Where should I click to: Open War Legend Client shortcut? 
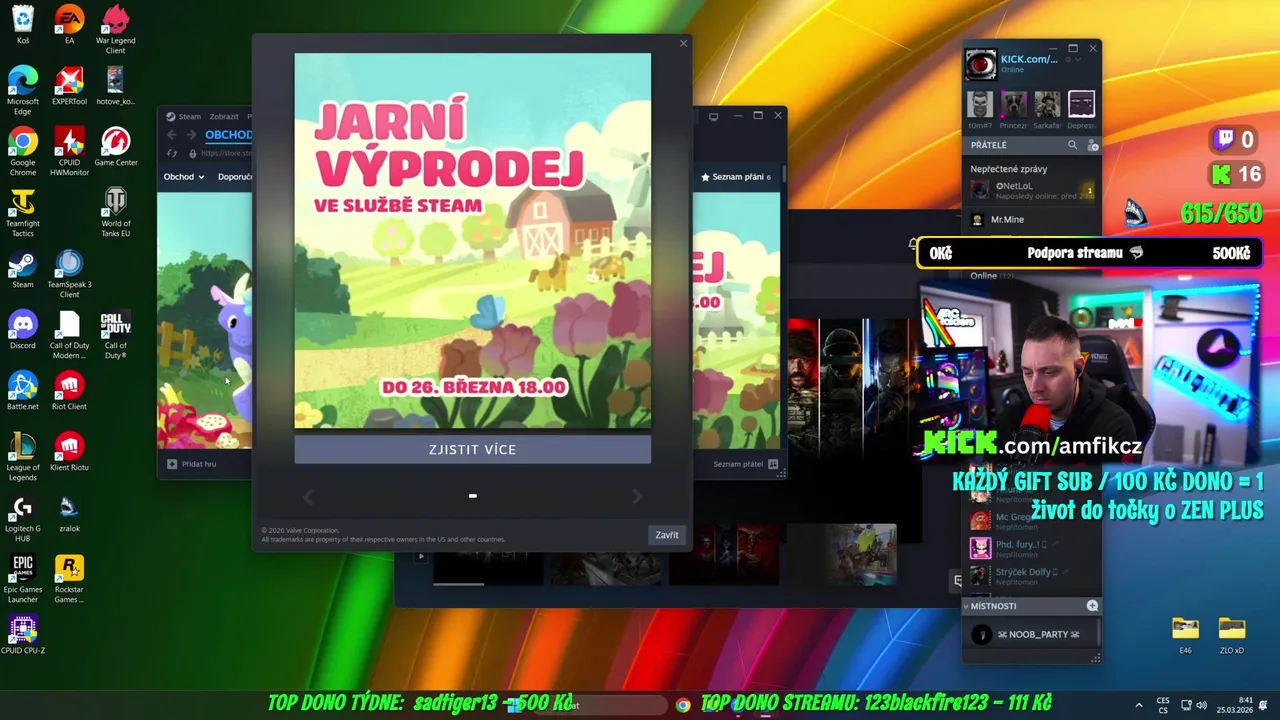pos(115,30)
